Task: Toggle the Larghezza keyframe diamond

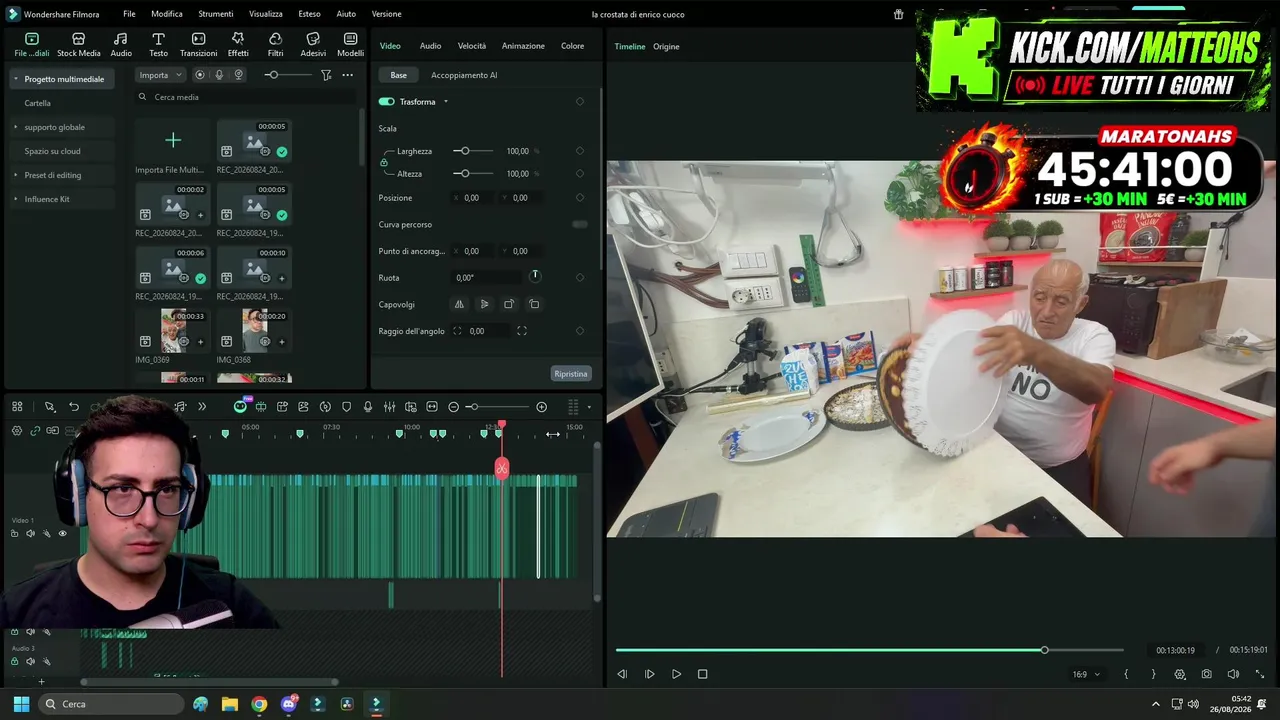Action: pyautogui.click(x=580, y=151)
